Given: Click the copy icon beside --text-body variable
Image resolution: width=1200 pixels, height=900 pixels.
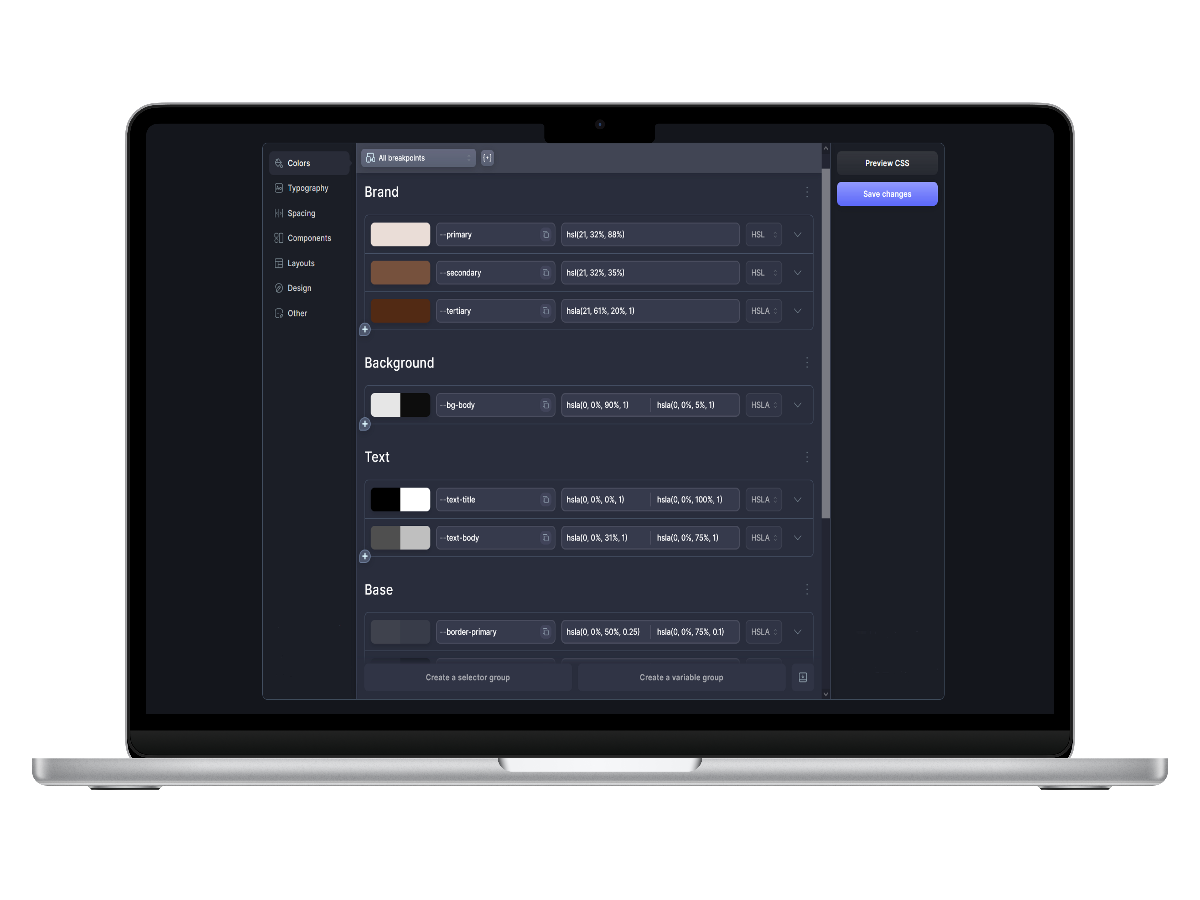Looking at the screenshot, I should pyautogui.click(x=545, y=538).
